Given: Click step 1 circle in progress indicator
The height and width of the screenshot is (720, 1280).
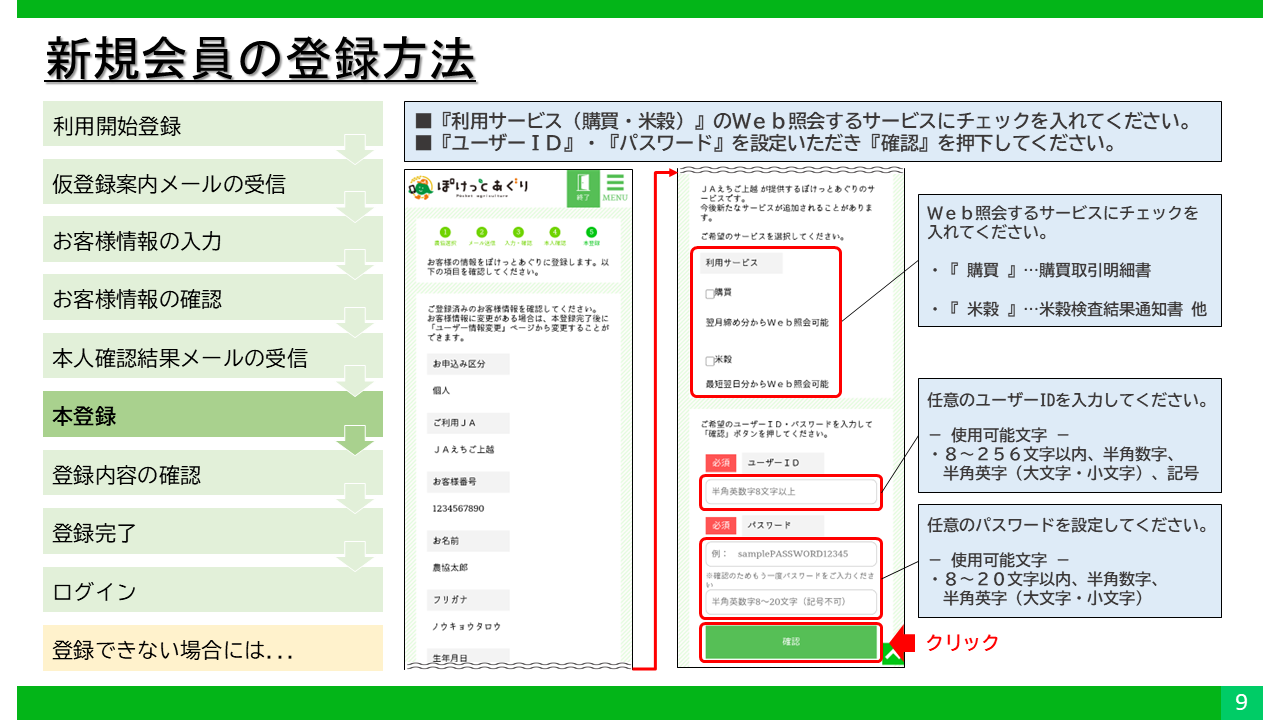Looking at the screenshot, I should pos(445,232).
